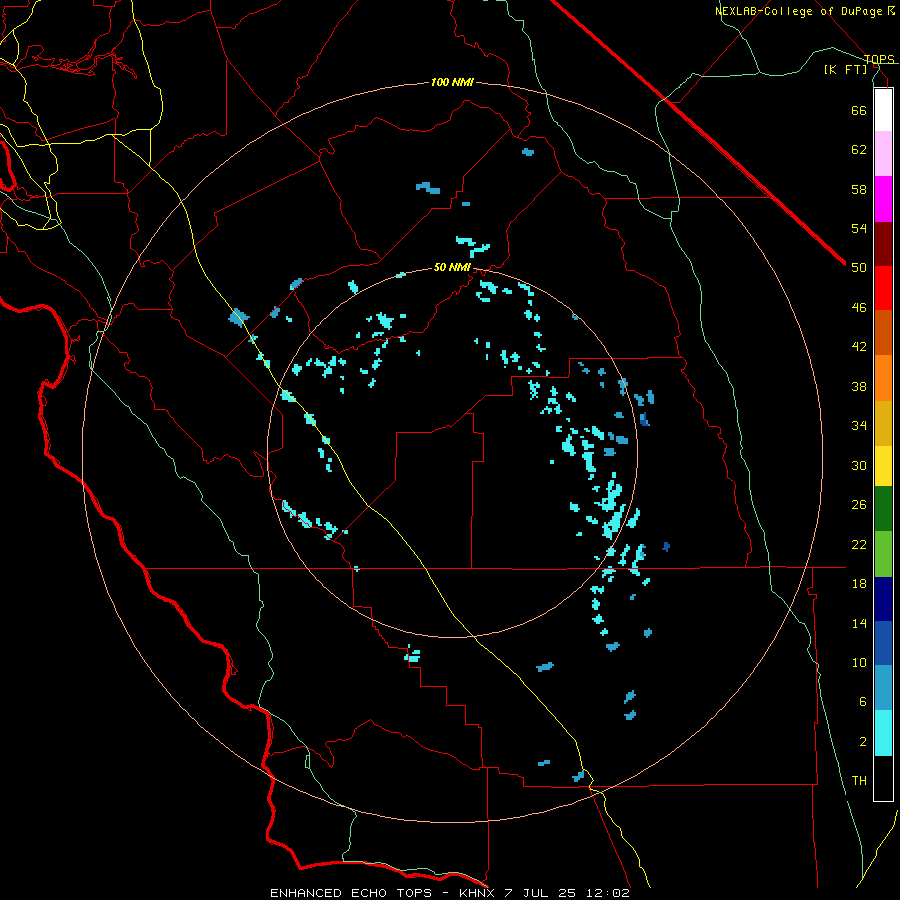
Task: Click the '22' legend value
Action: 859,544
